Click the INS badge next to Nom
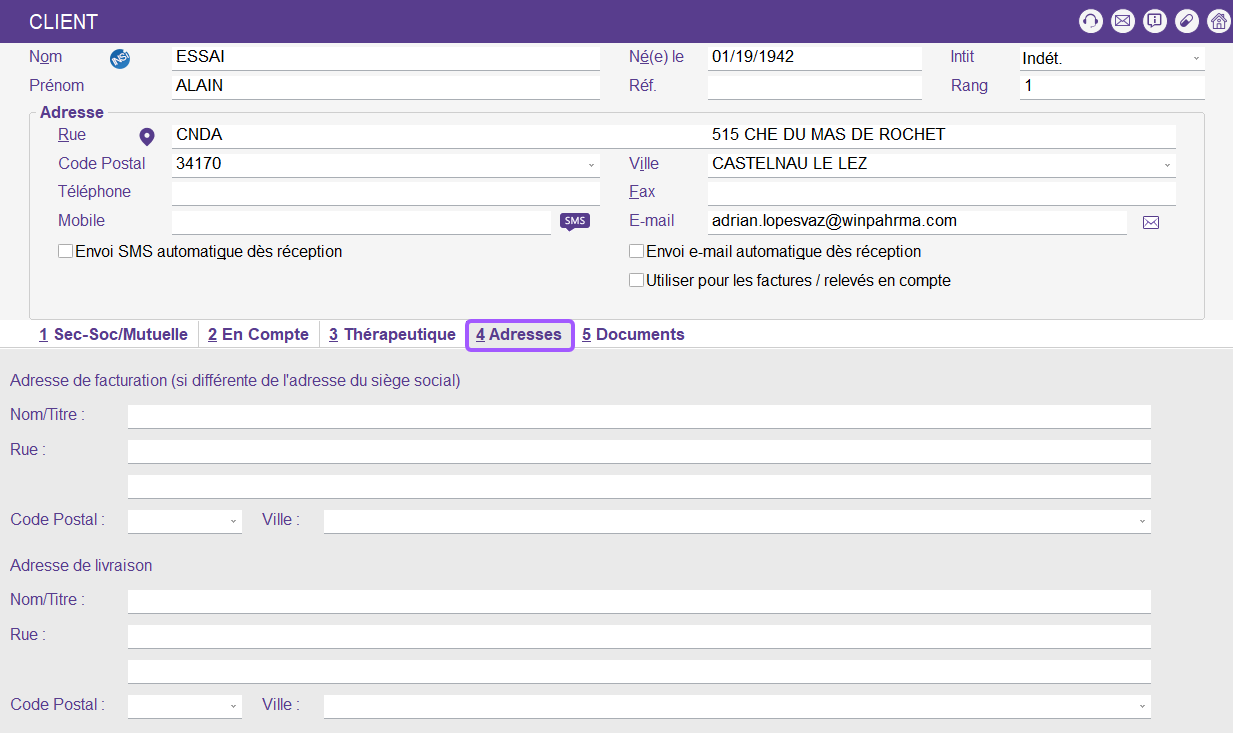 (x=120, y=58)
